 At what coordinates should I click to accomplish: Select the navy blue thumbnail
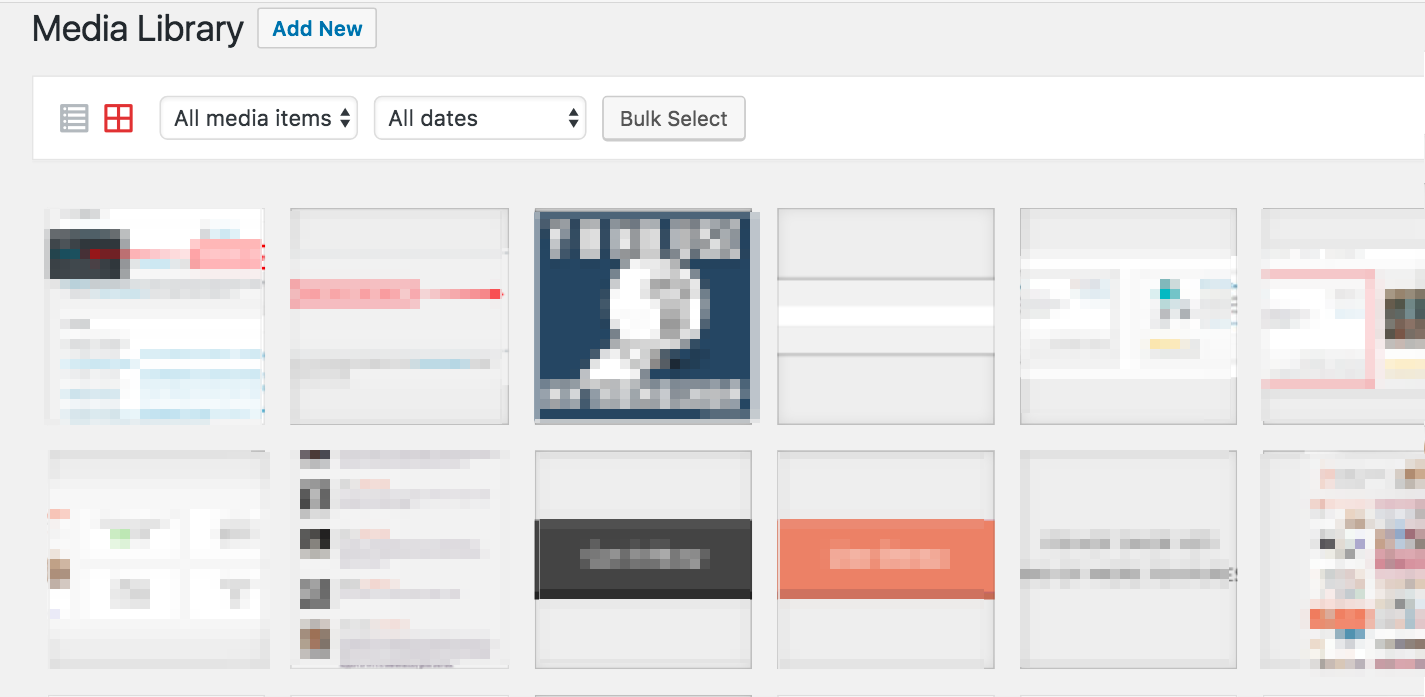pos(643,316)
